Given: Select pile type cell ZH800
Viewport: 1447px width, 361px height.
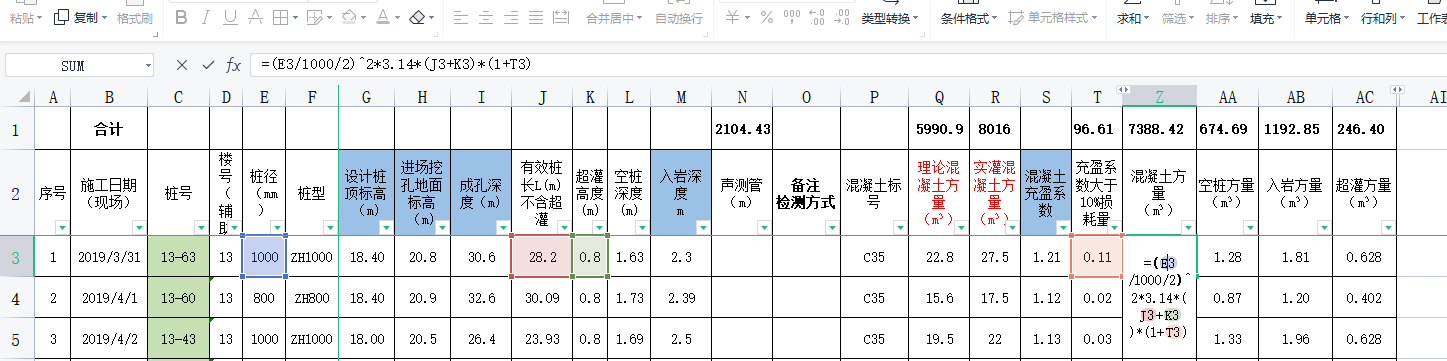Looking at the screenshot, I should tap(312, 298).
